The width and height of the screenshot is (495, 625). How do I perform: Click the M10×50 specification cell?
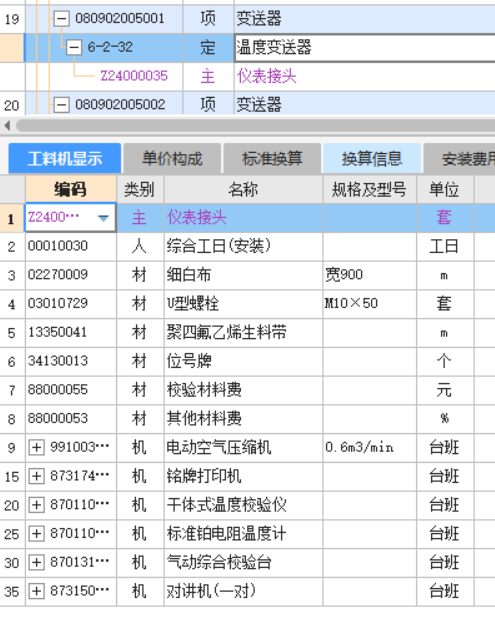click(369, 303)
